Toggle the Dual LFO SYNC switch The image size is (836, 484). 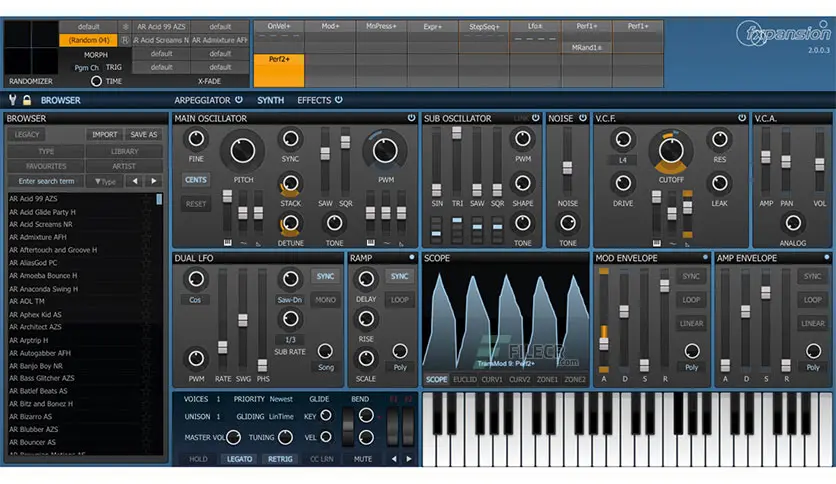(x=325, y=276)
